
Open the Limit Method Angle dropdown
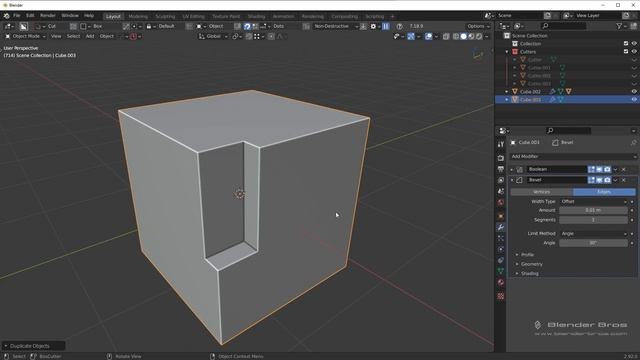pos(593,233)
